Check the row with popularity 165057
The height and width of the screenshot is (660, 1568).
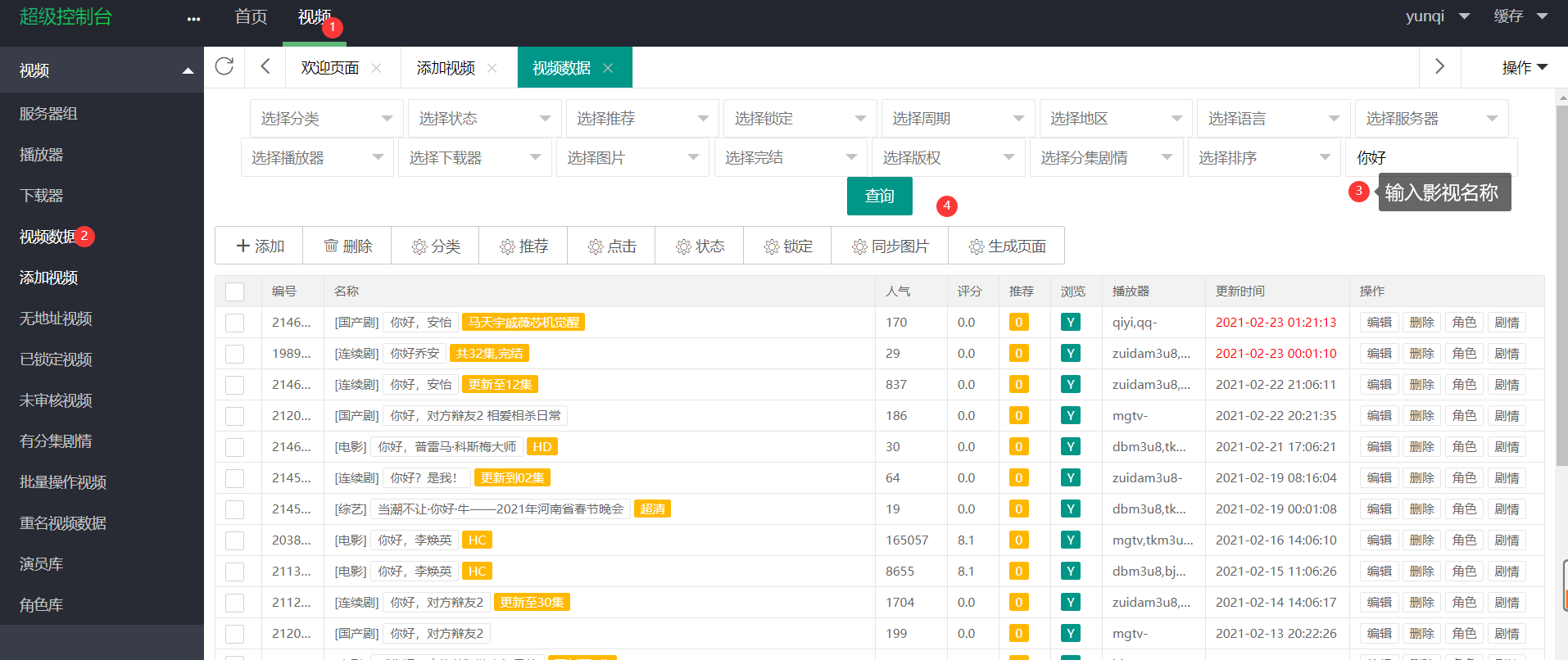pos(234,540)
